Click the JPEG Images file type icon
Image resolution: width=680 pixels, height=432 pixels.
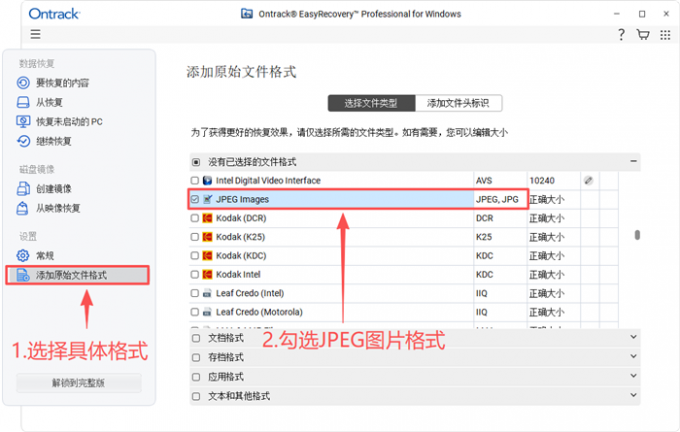point(208,199)
